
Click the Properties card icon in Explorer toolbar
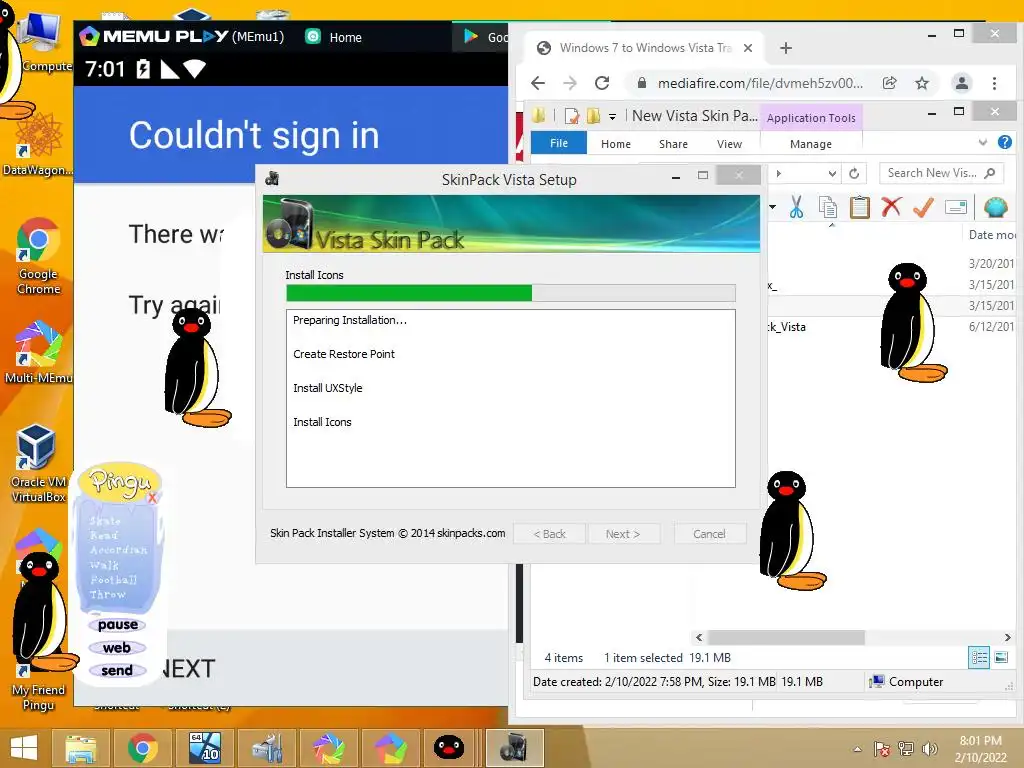click(x=955, y=208)
